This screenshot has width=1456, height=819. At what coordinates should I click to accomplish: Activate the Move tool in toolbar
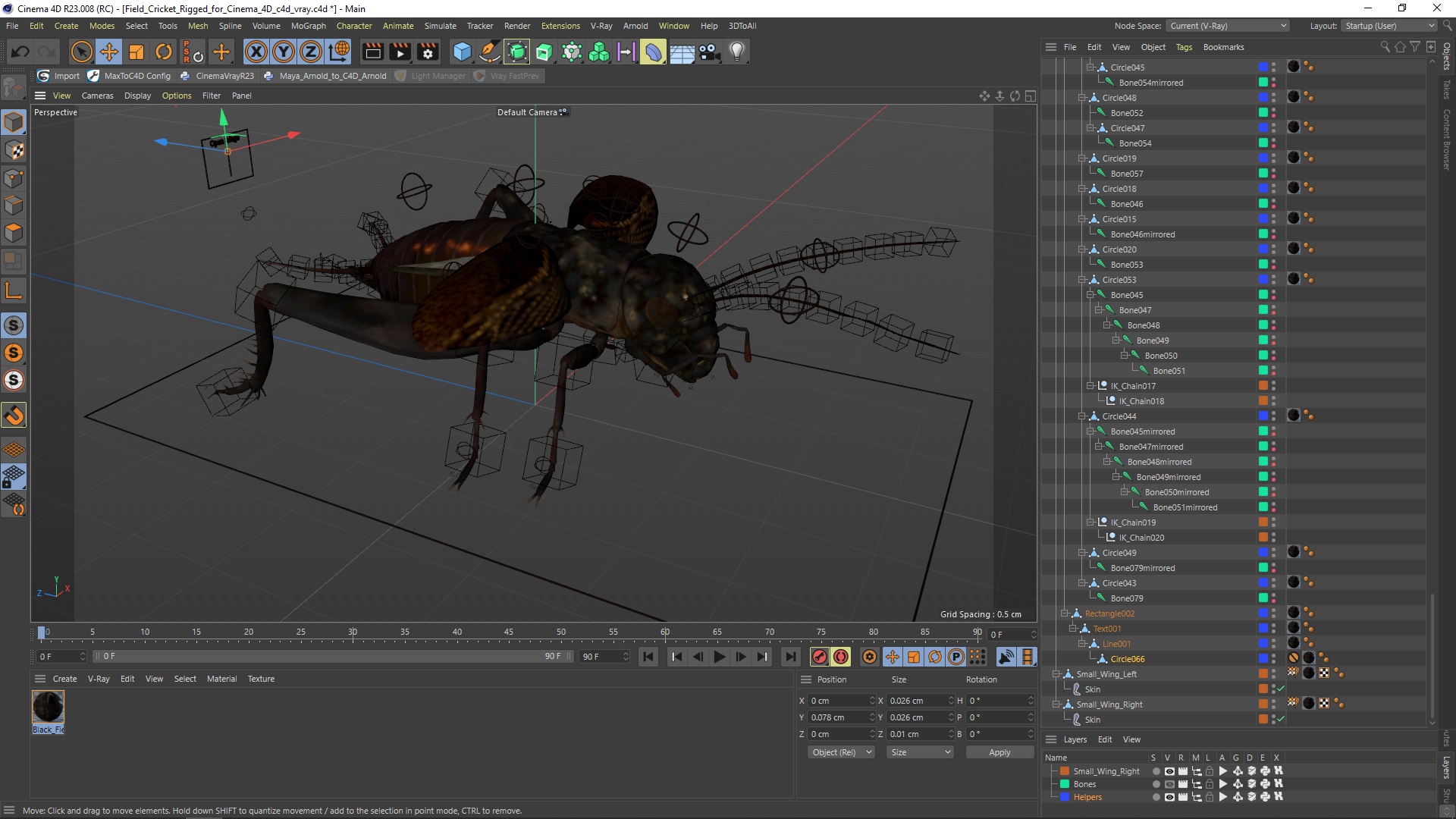tap(109, 52)
